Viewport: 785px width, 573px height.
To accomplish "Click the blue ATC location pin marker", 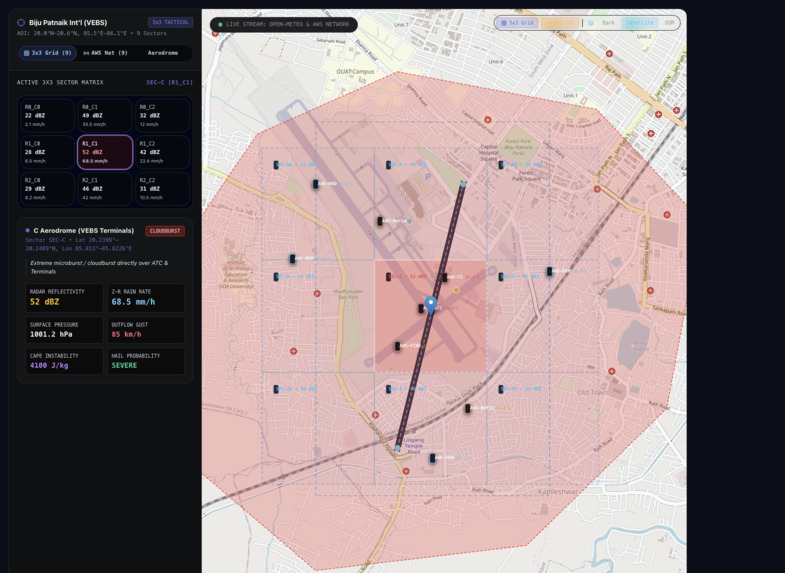I will [x=431, y=305].
